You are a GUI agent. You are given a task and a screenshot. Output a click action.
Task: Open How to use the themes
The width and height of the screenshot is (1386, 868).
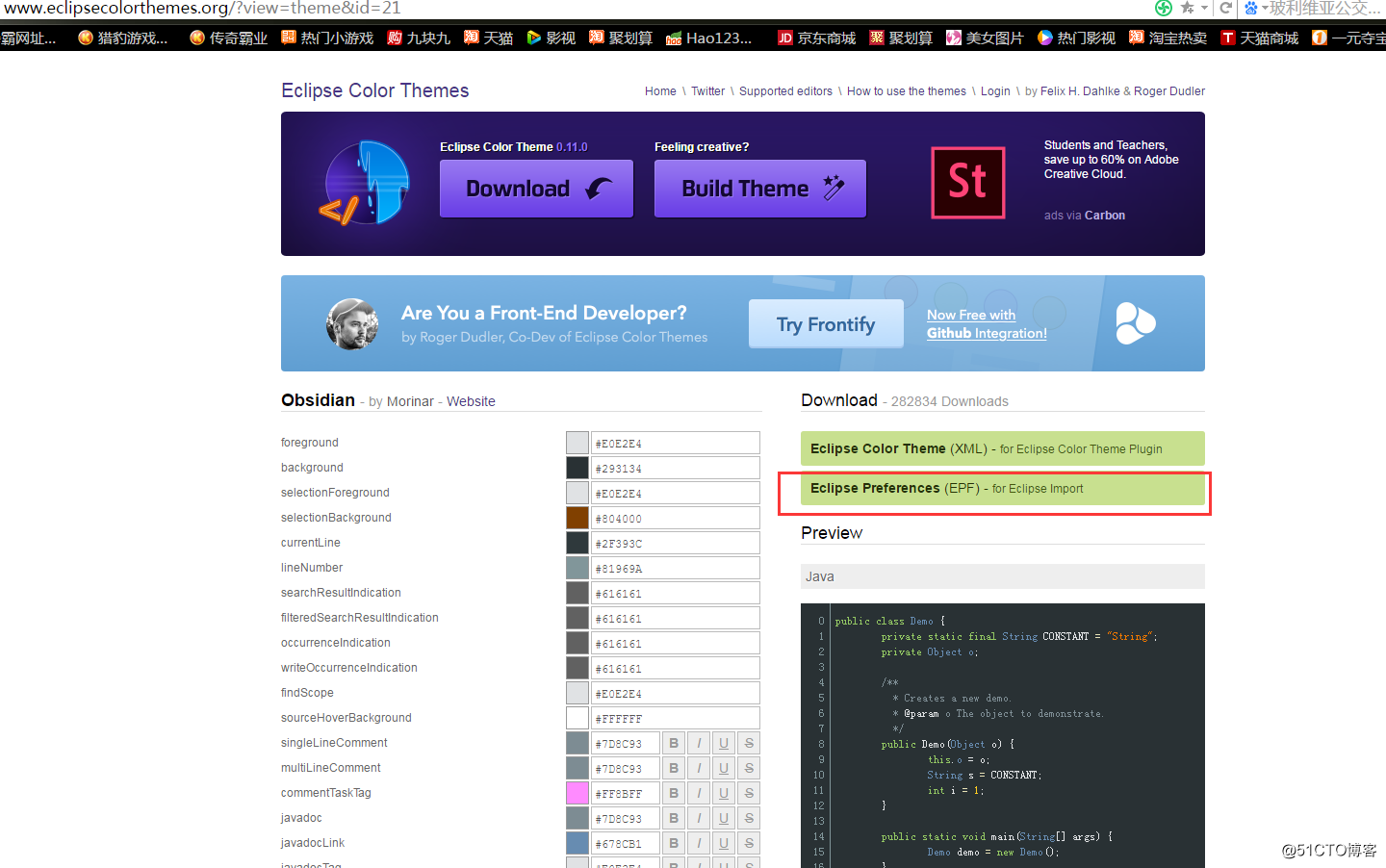(x=907, y=91)
